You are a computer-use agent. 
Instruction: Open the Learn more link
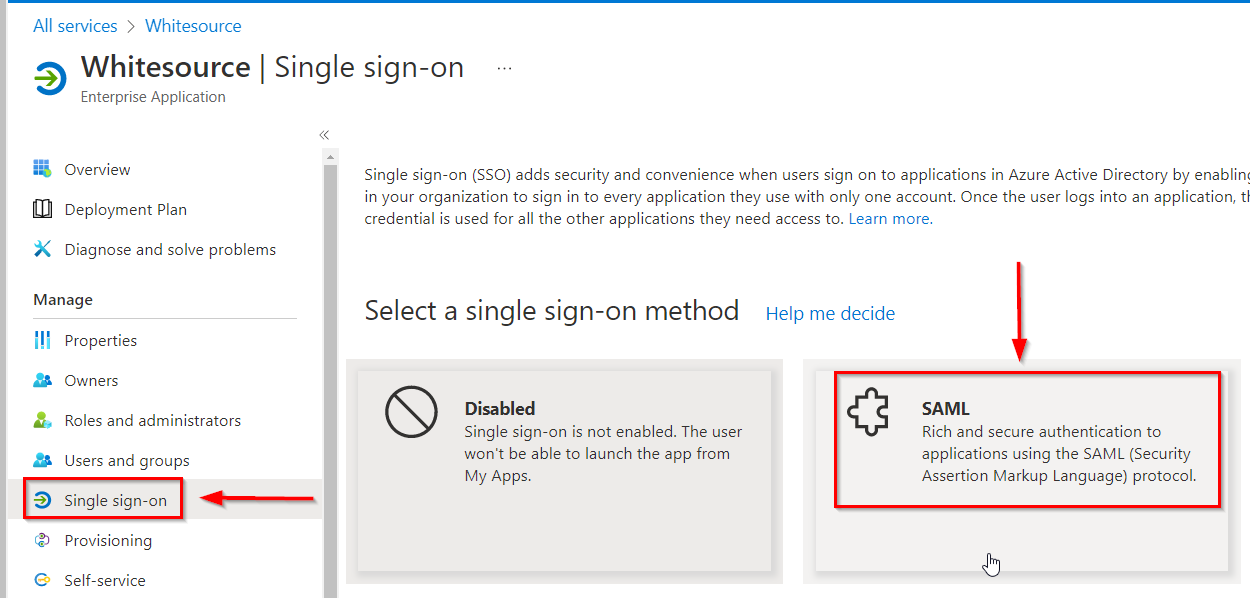tap(890, 218)
